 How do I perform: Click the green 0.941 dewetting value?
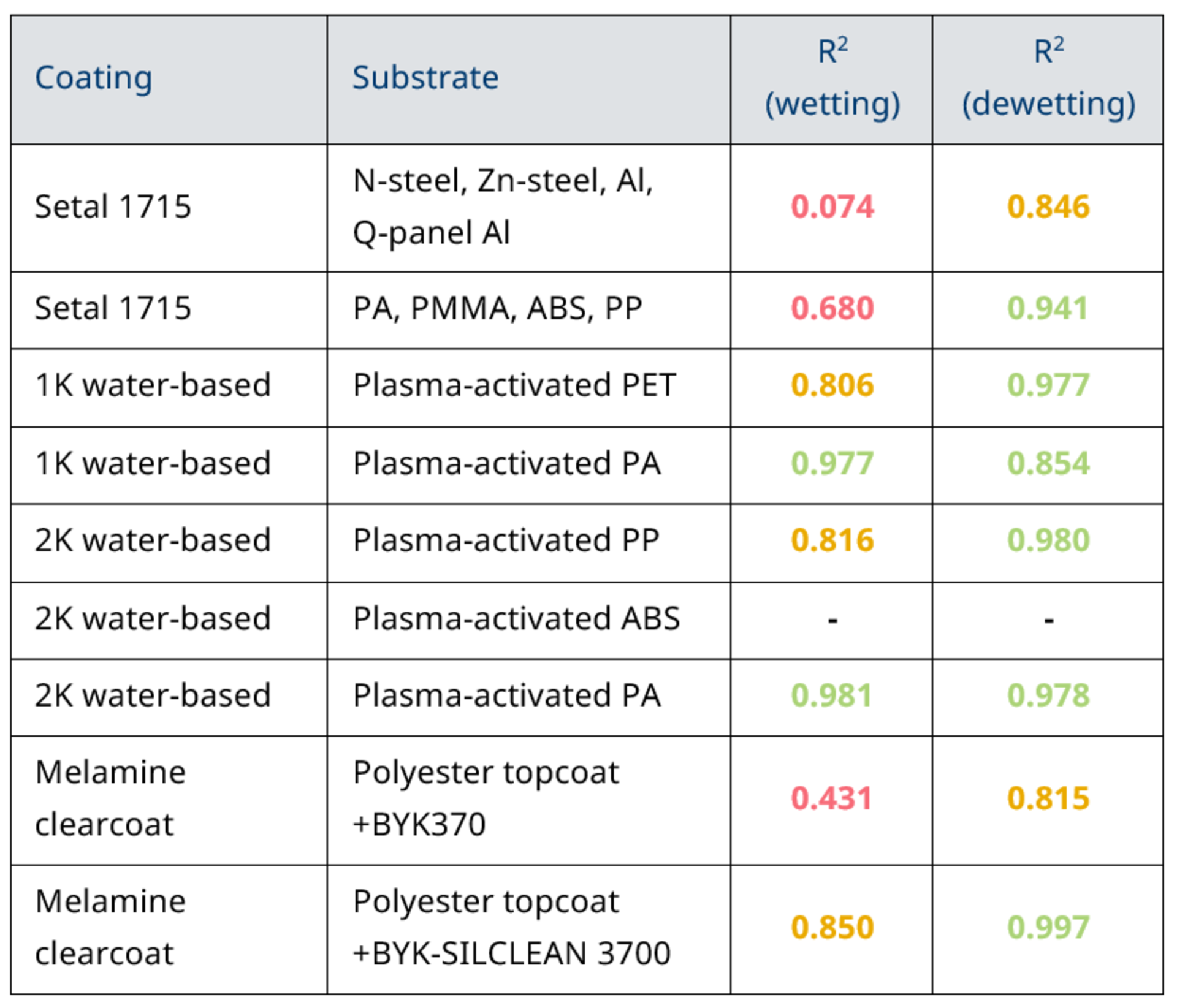pyautogui.click(x=1048, y=308)
